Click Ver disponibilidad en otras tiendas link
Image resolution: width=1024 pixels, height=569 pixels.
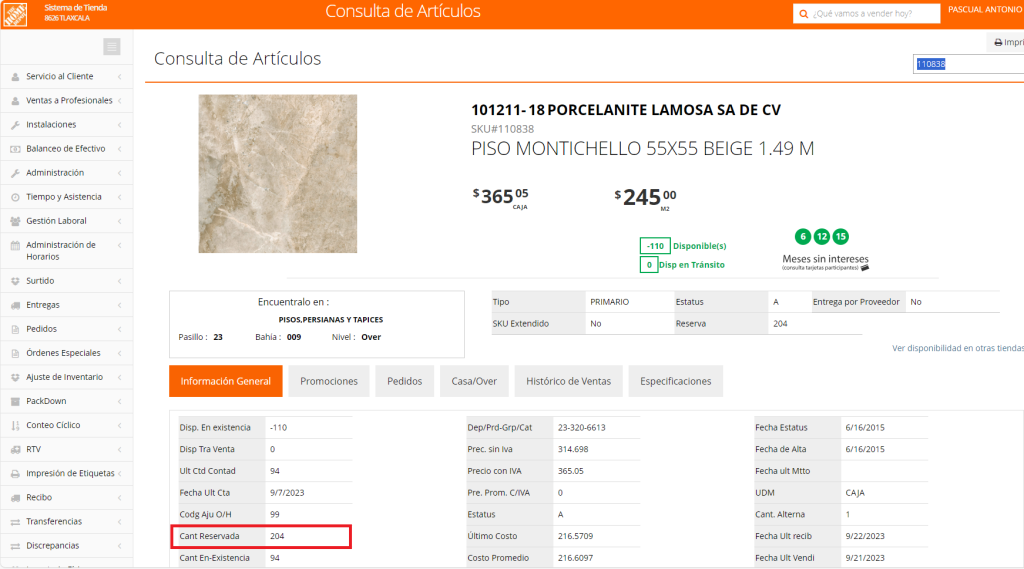[957, 348]
